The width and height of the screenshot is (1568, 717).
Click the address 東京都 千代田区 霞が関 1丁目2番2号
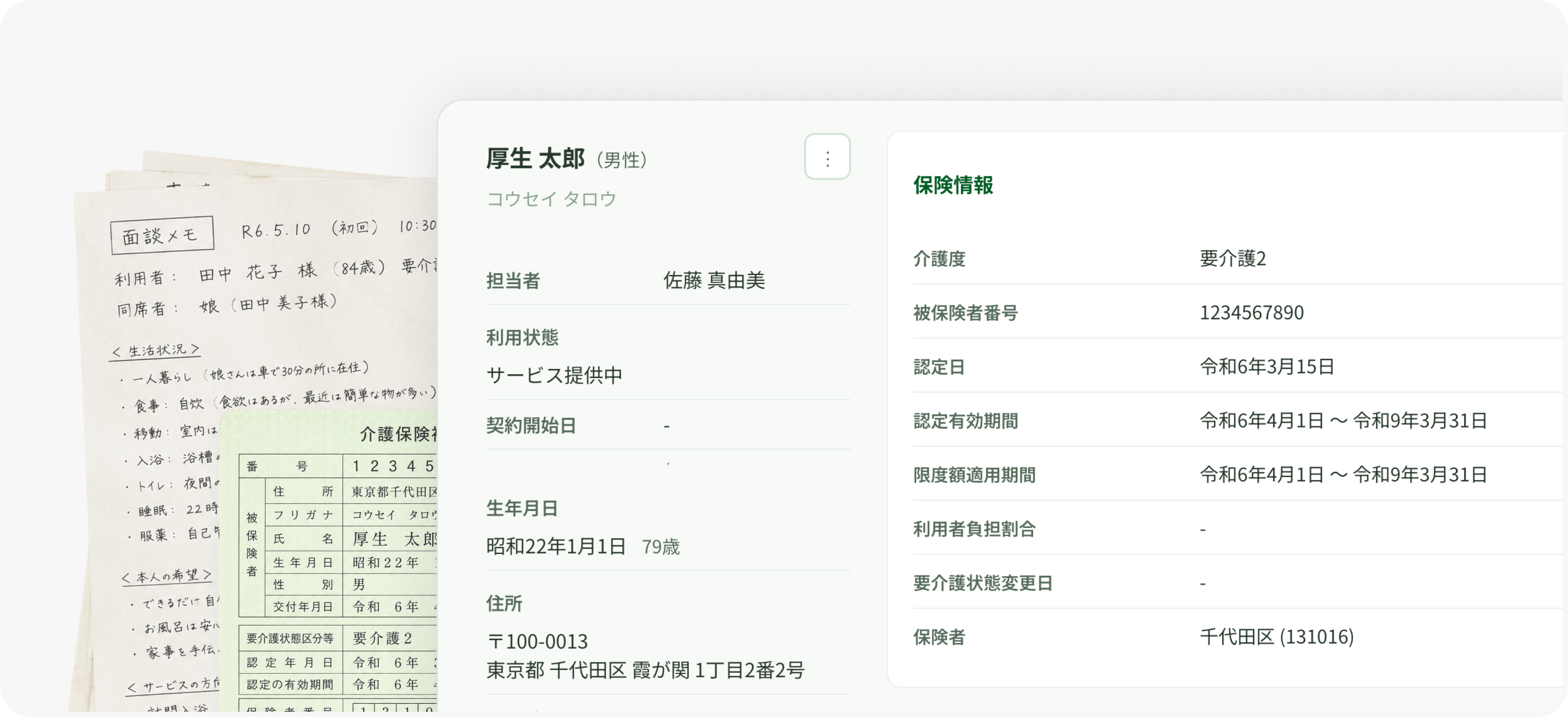(x=646, y=670)
